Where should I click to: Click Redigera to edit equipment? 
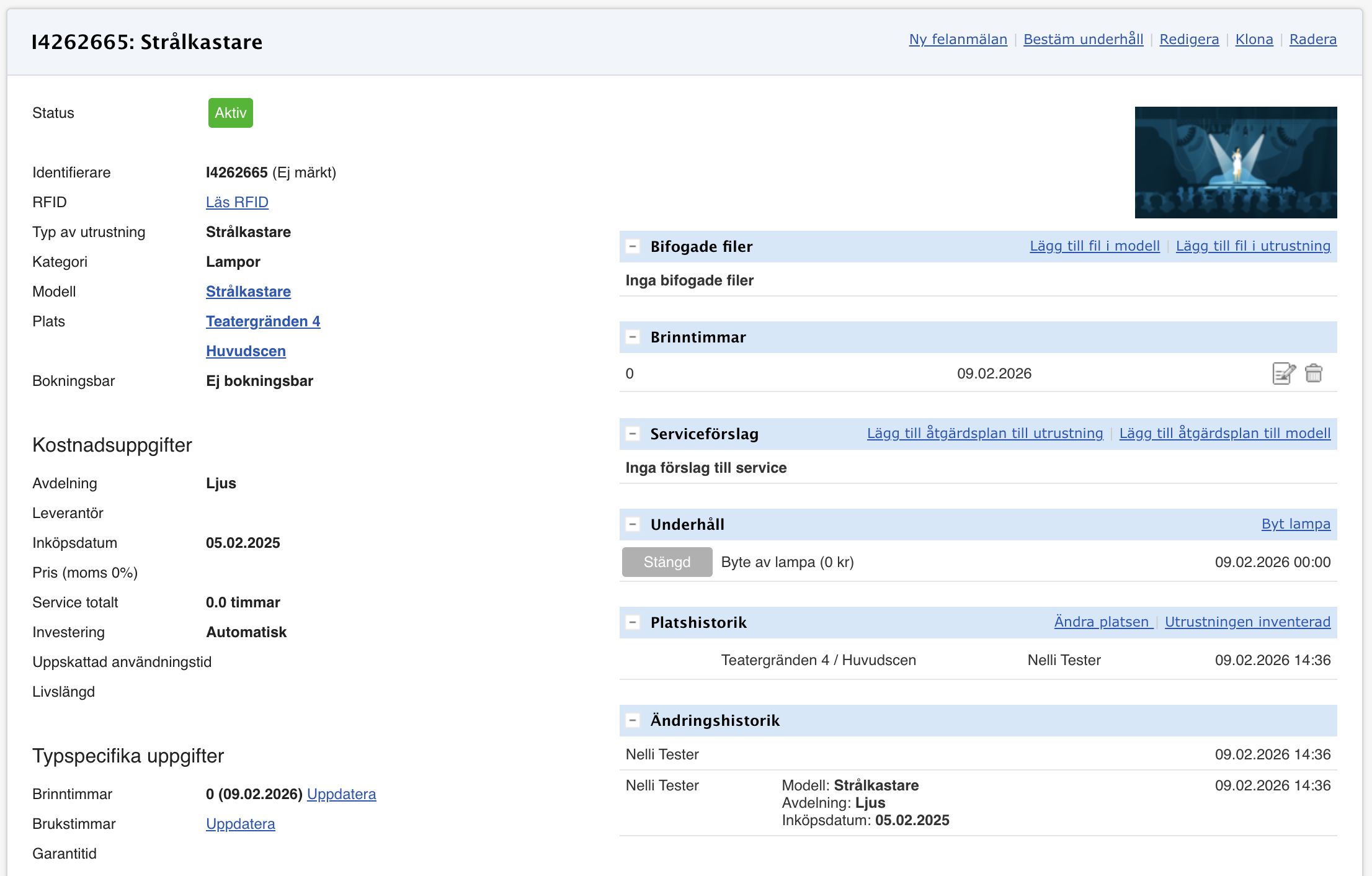click(x=1189, y=40)
